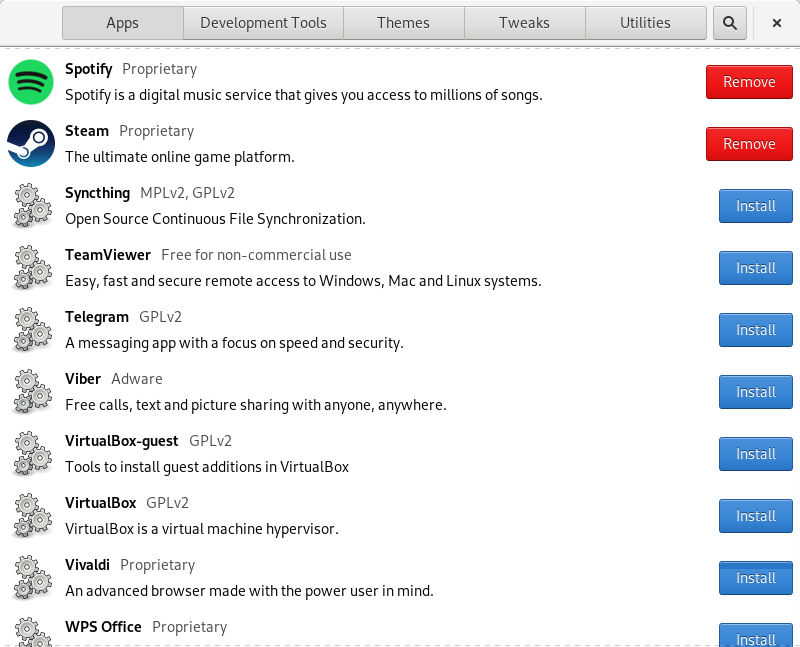The width and height of the screenshot is (800, 647).
Task: Install the Vivaldi browser
Action: coord(756,578)
